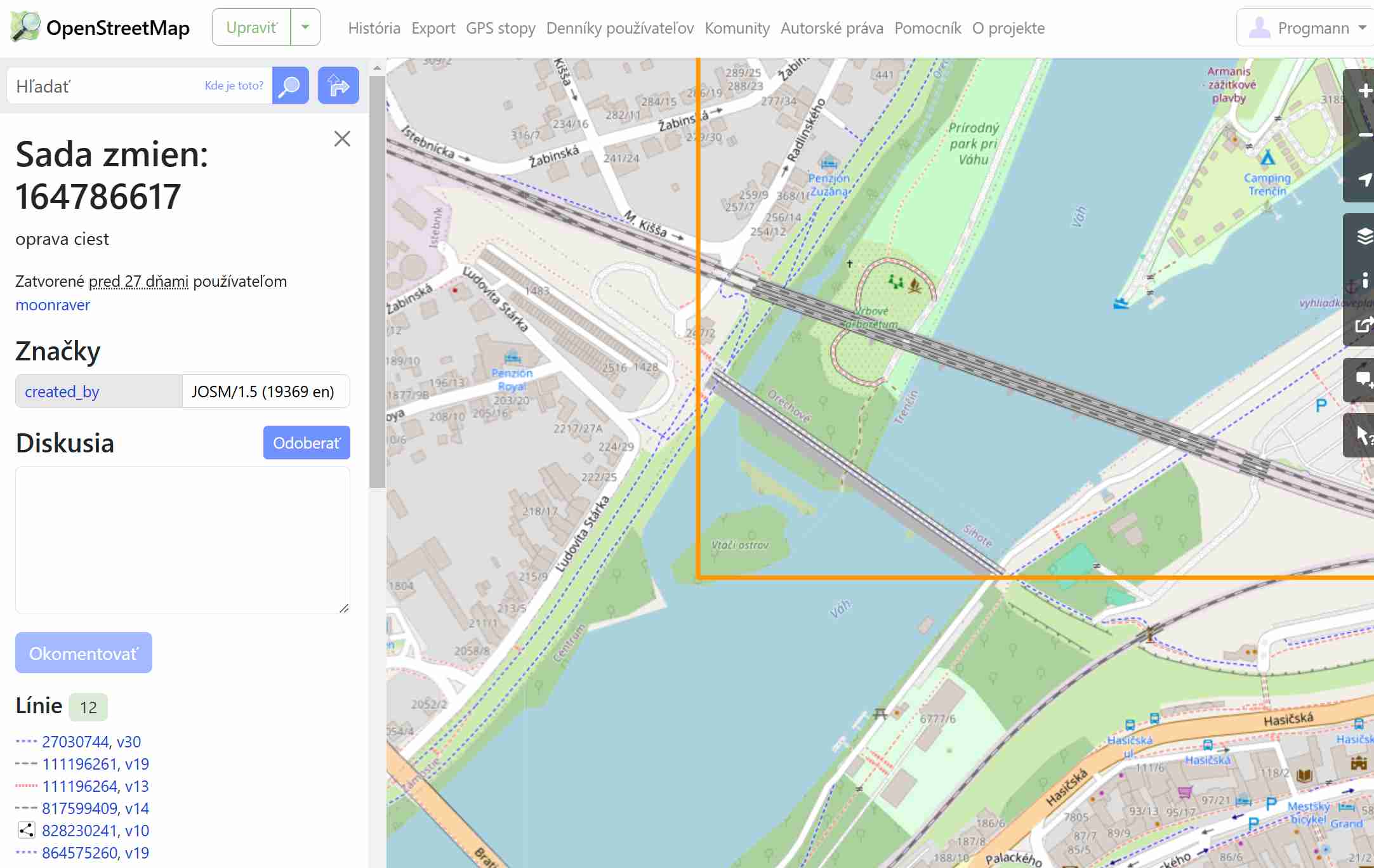Go to GPS stopy page
The image size is (1374, 868).
click(500, 28)
